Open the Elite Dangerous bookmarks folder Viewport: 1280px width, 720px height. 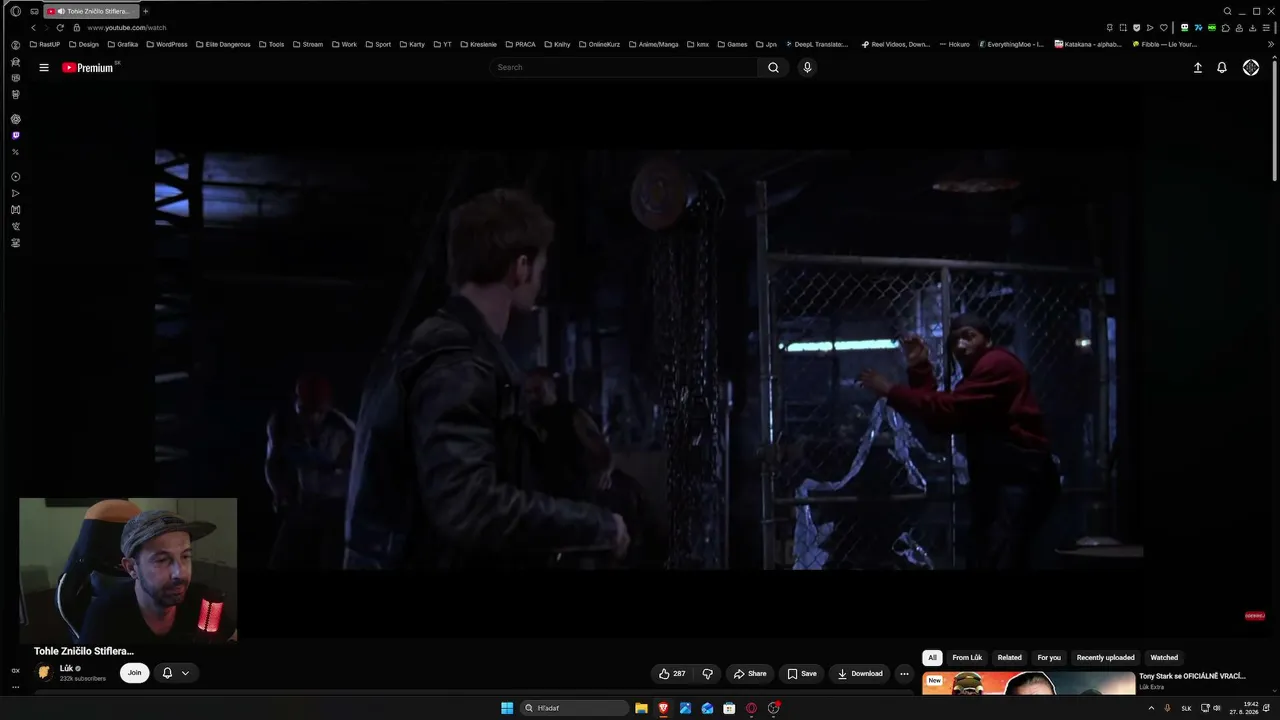pyautogui.click(x=223, y=45)
